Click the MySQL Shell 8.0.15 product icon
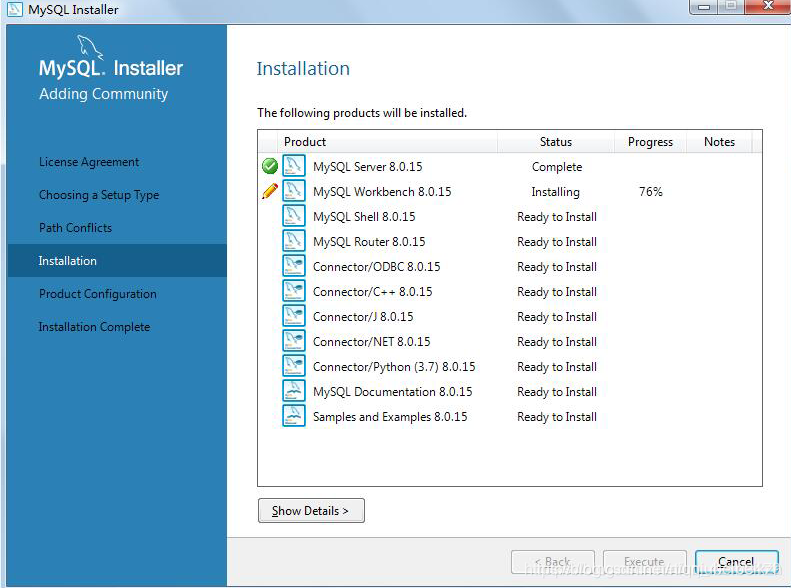The width and height of the screenshot is (791, 588). (x=294, y=216)
